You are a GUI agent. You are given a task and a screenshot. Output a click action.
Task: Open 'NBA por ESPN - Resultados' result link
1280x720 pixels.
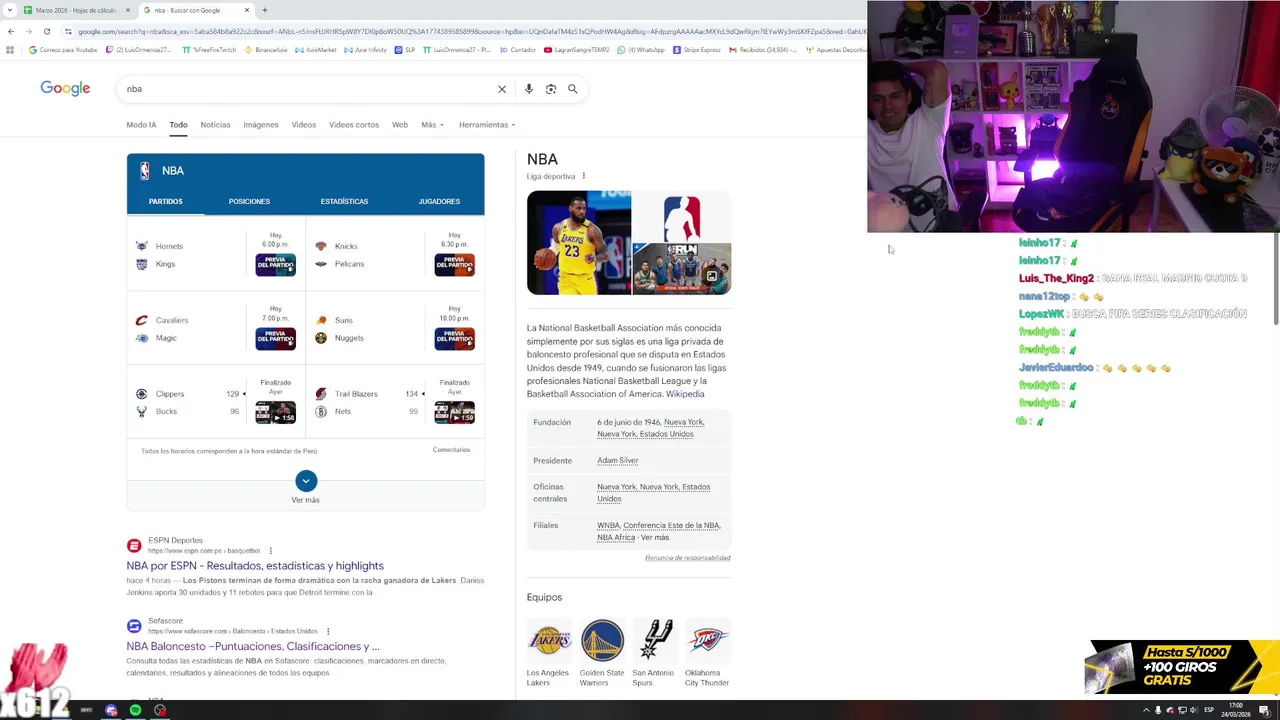pyautogui.click(x=255, y=566)
